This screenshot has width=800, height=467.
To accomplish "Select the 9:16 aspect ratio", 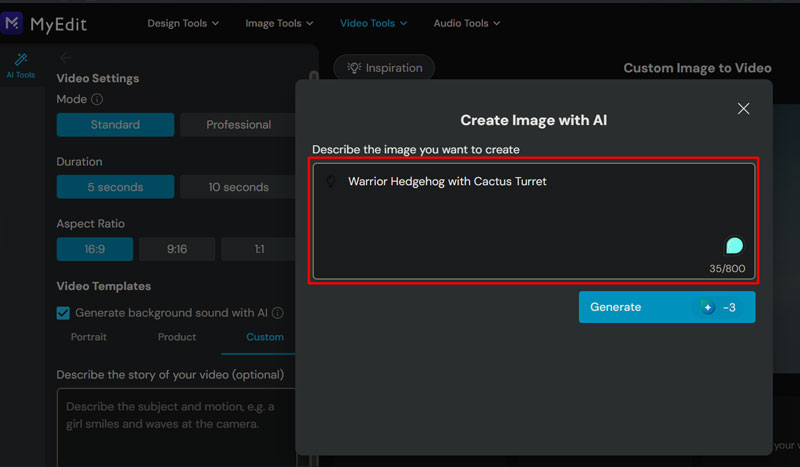I will click(177, 249).
